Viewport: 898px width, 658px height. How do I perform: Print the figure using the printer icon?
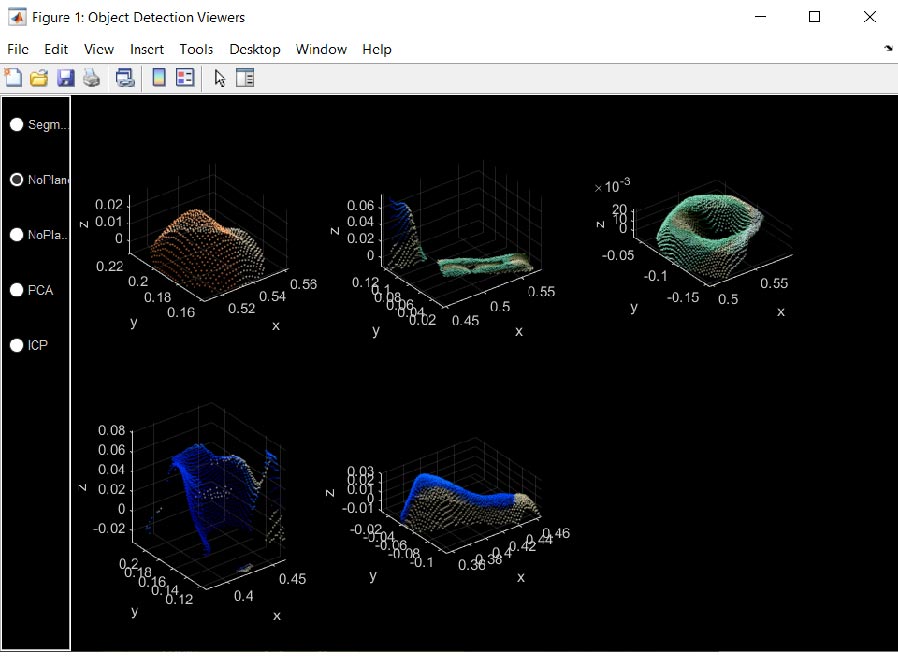[91, 78]
